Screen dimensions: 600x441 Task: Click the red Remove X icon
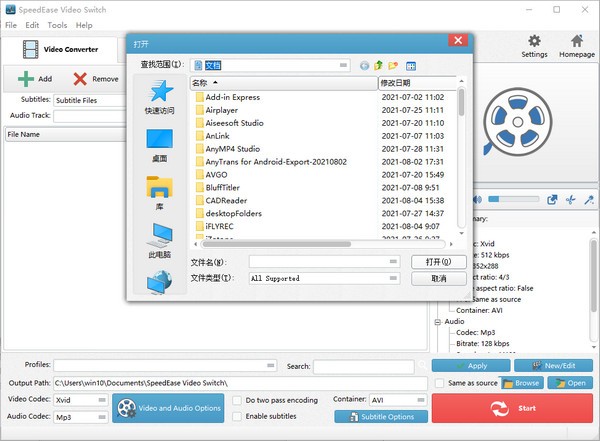click(80, 79)
